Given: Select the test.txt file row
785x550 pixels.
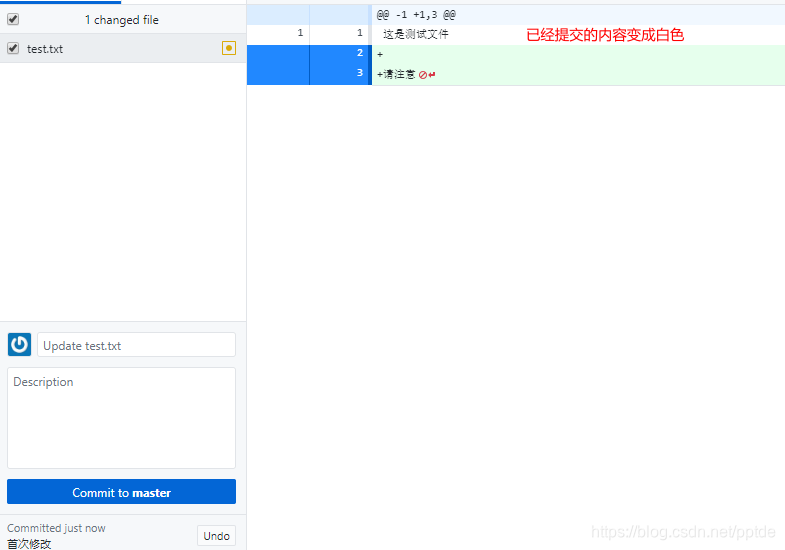Looking at the screenshot, I should tap(123, 49).
